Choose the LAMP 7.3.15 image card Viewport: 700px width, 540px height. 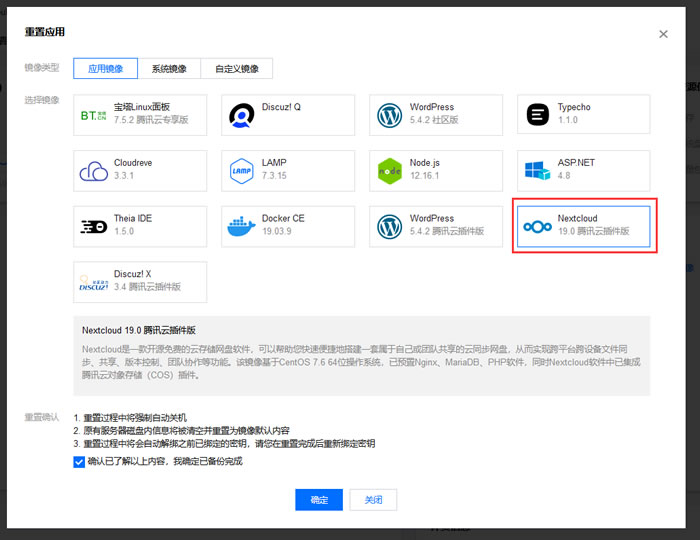coord(288,171)
